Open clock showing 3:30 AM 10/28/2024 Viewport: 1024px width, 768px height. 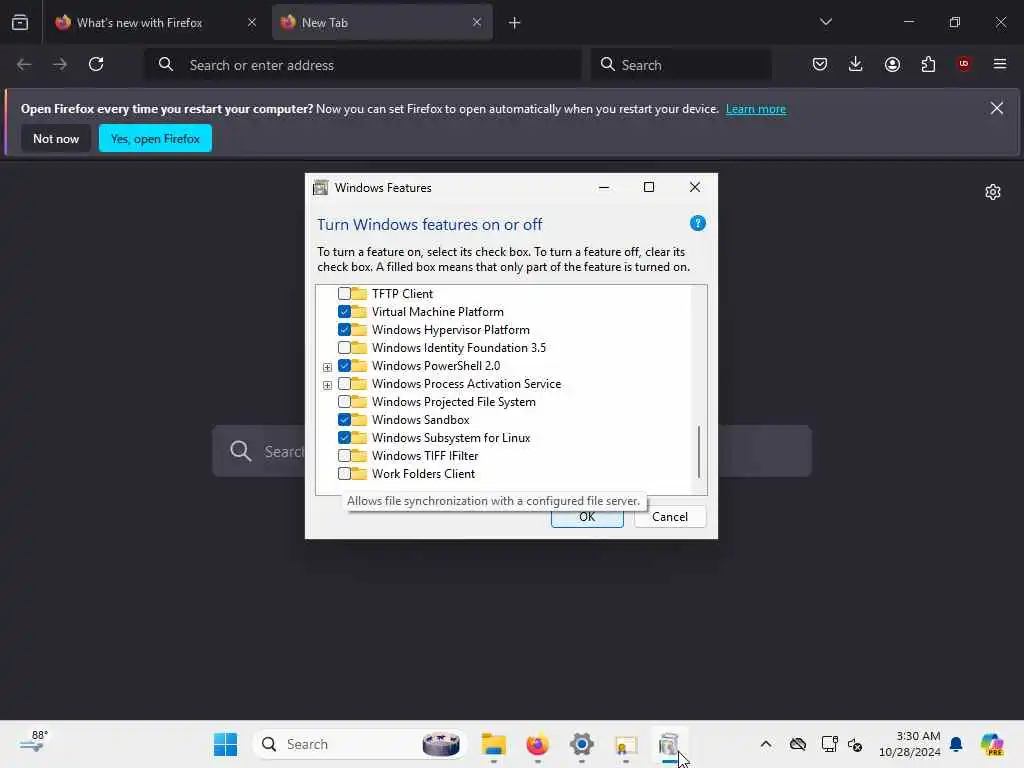pyautogui.click(x=909, y=744)
